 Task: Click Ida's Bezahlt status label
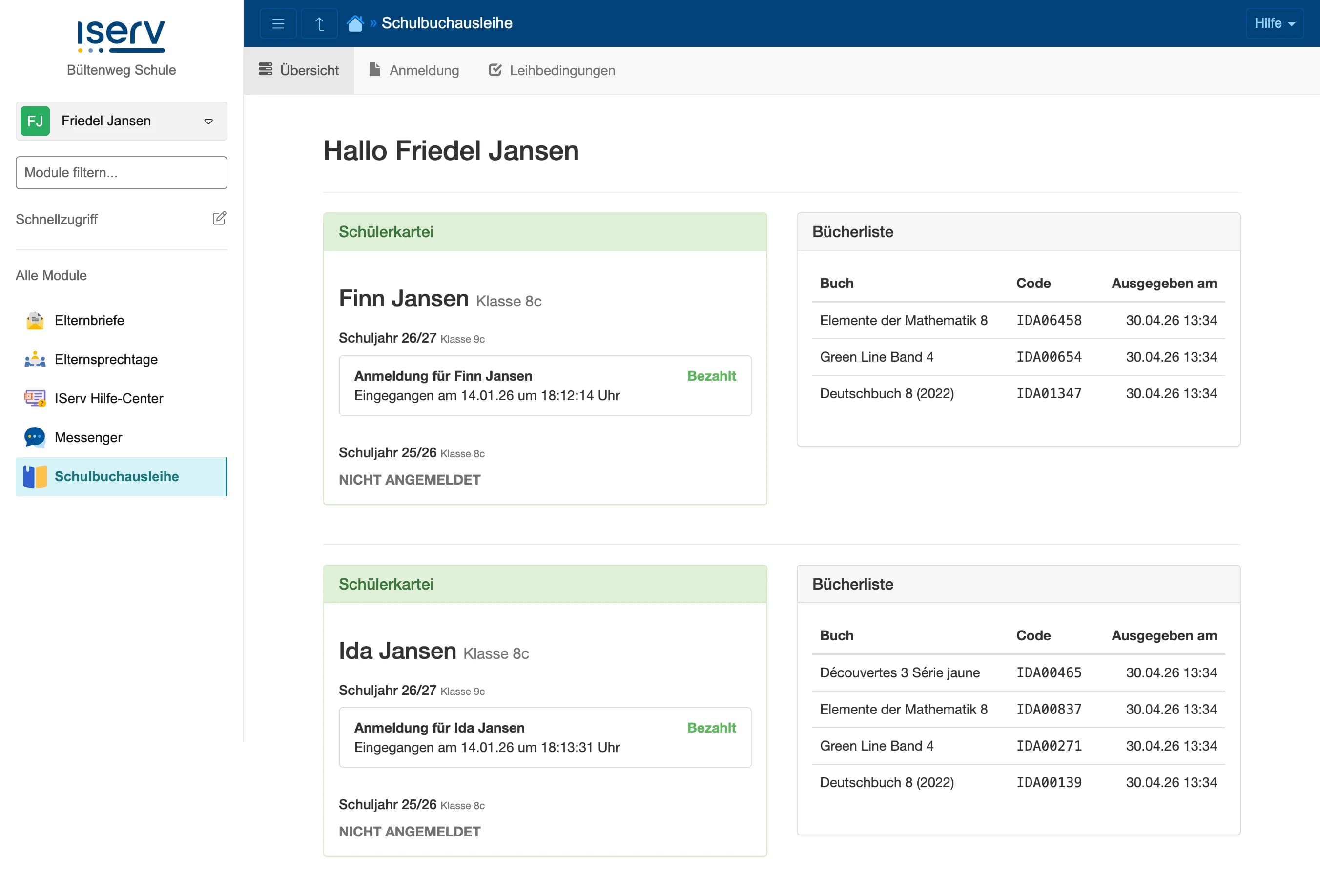(x=711, y=728)
